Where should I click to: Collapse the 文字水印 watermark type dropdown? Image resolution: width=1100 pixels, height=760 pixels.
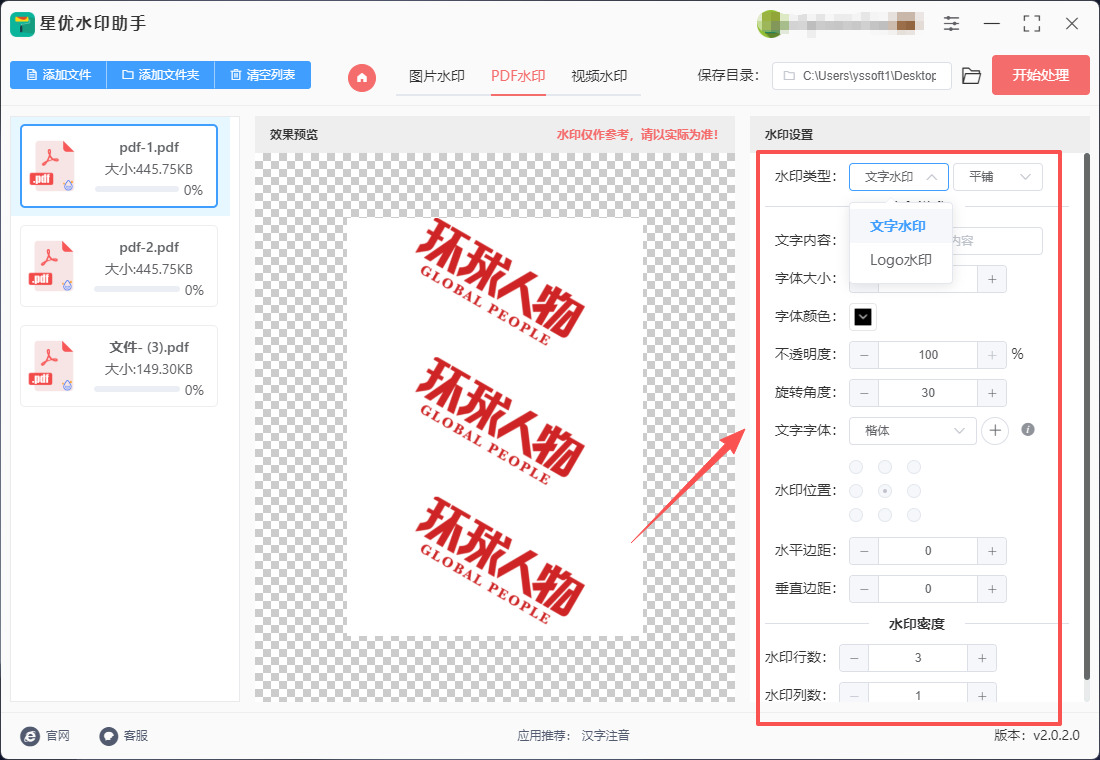point(899,177)
